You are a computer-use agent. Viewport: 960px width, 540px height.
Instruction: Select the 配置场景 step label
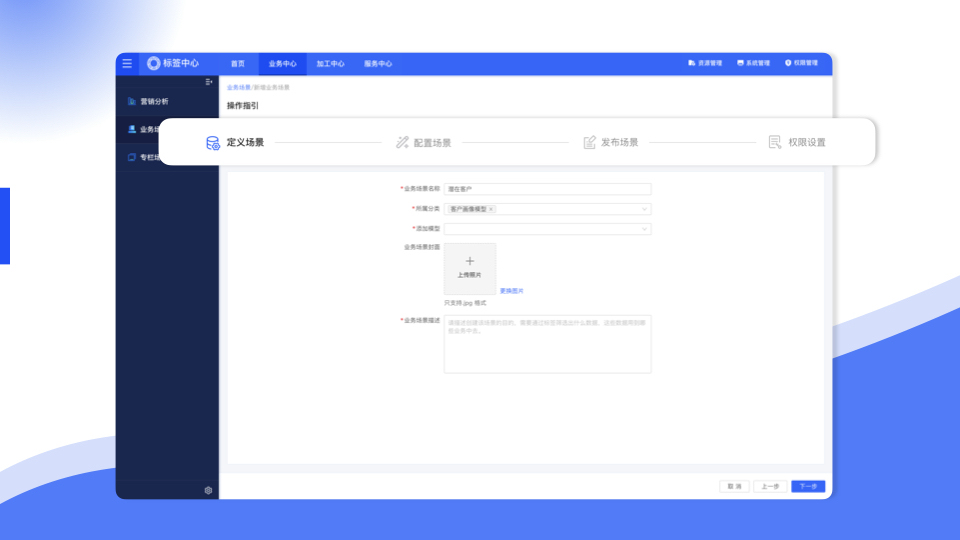(x=432, y=143)
